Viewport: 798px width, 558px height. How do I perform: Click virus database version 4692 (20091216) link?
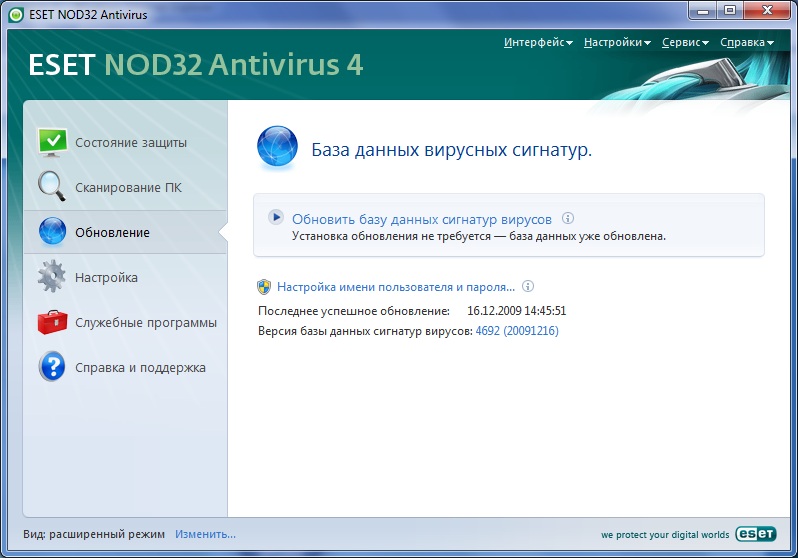516,331
